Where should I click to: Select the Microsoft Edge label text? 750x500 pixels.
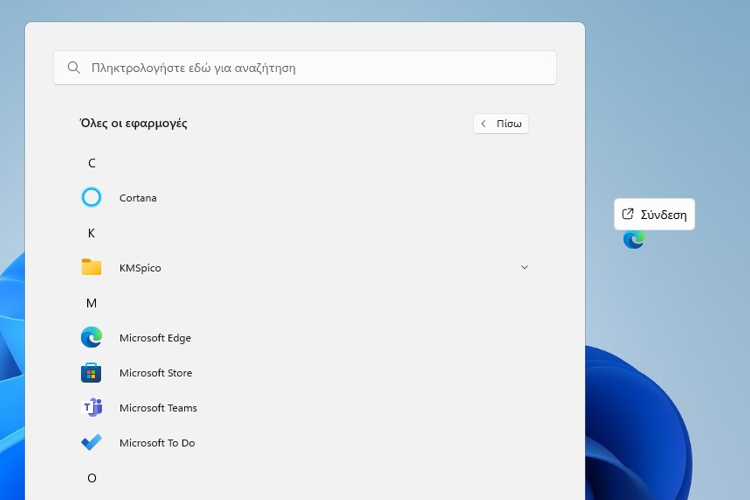tap(155, 338)
